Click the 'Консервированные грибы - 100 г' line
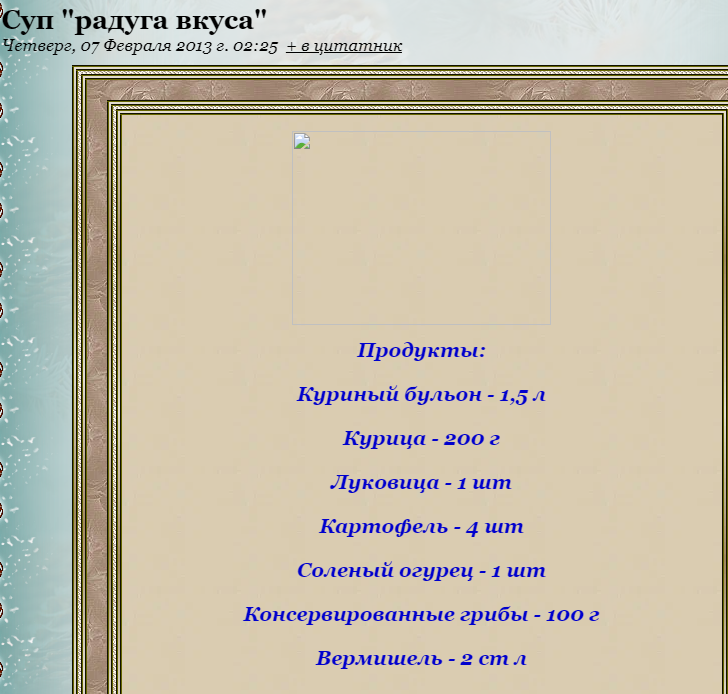Viewport: 728px width, 694px height. 421,615
